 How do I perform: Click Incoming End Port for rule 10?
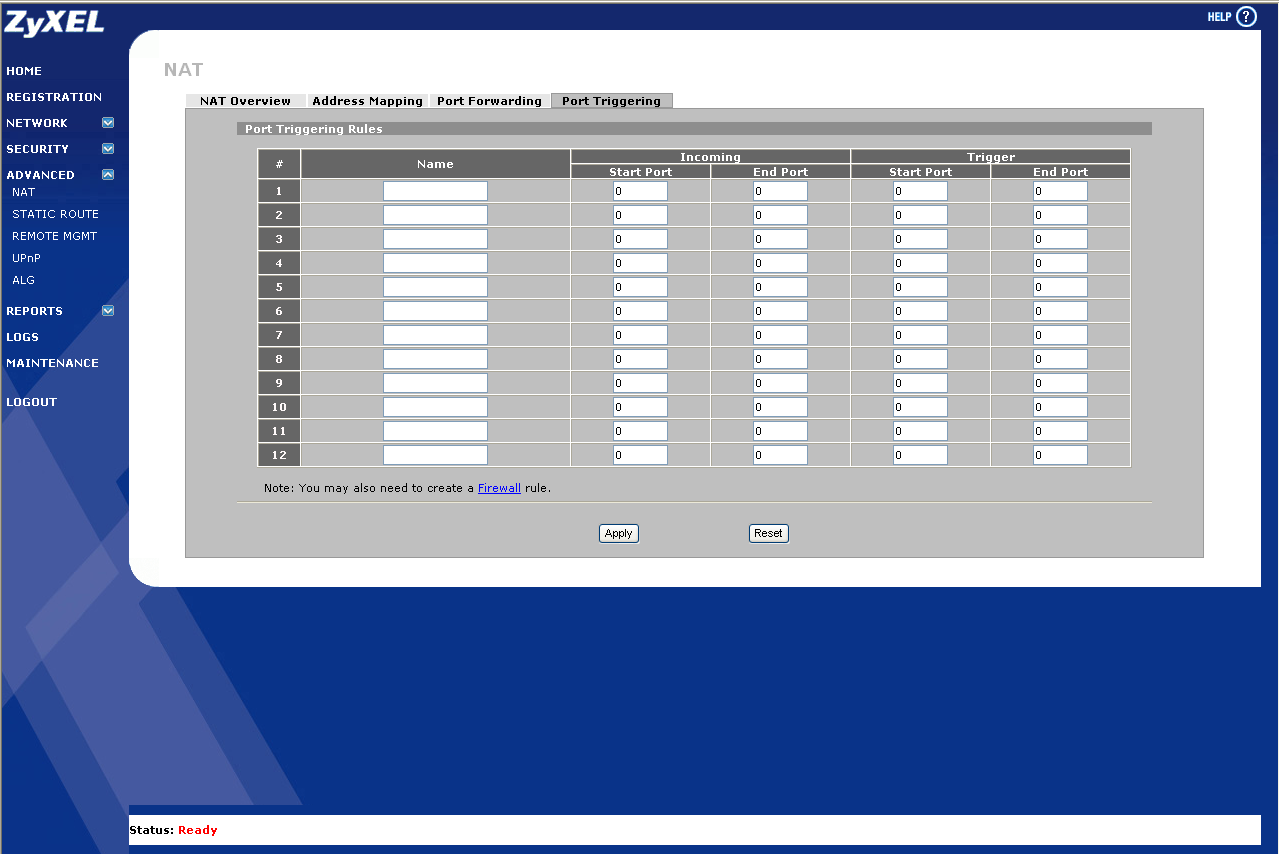780,407
